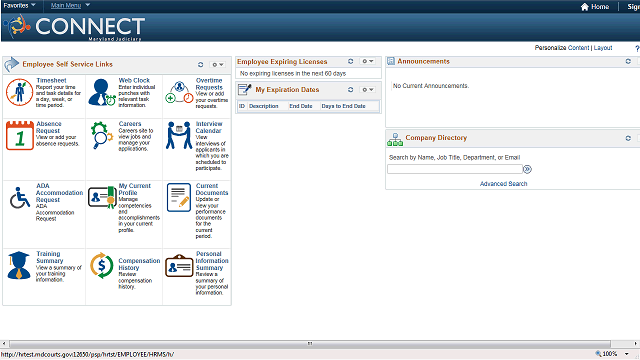Open the ADA Accommodation Request link

[x=59, y=193]
